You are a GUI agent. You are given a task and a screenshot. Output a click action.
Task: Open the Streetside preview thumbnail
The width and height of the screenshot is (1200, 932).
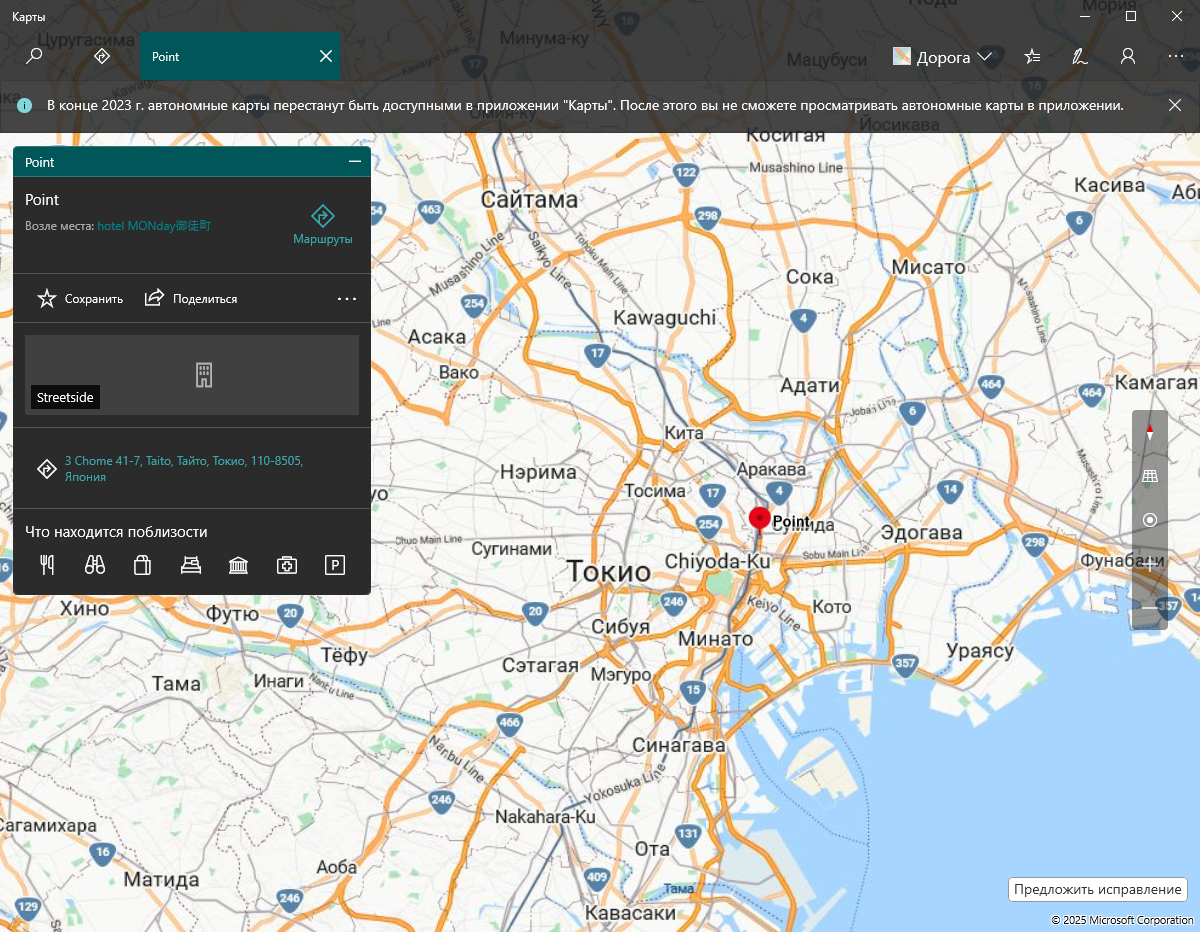click(192, 375)
